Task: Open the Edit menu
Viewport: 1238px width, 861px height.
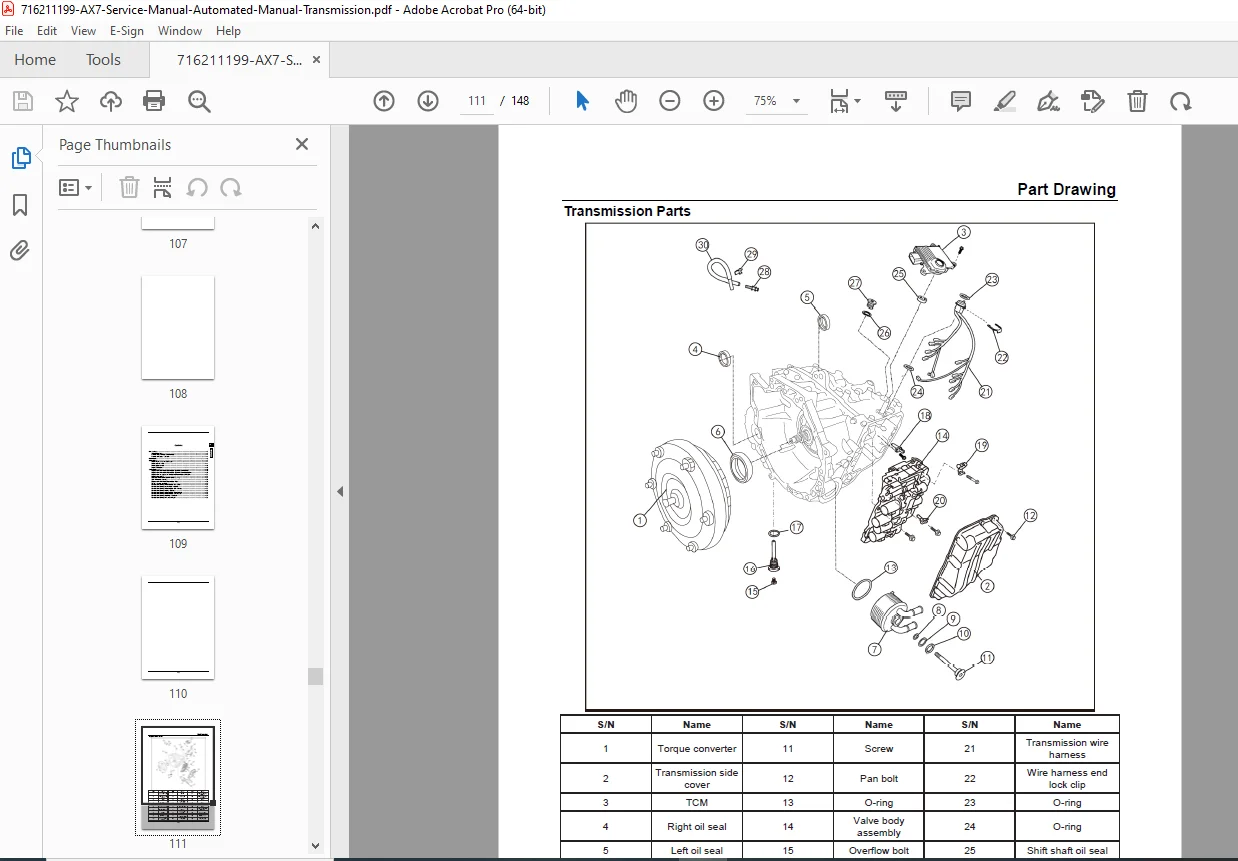Action: (x=47, y=31)
